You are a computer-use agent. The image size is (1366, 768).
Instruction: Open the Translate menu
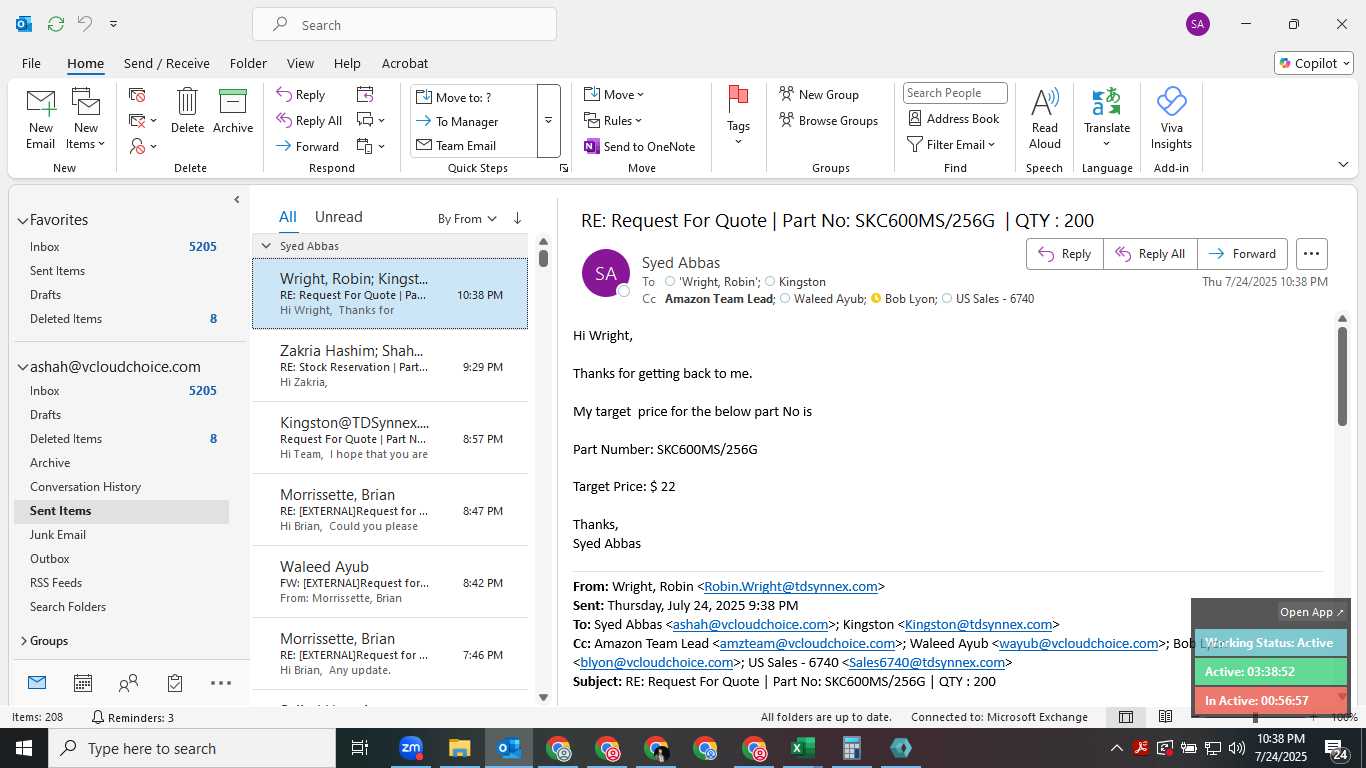click(x=1107, y=118)
